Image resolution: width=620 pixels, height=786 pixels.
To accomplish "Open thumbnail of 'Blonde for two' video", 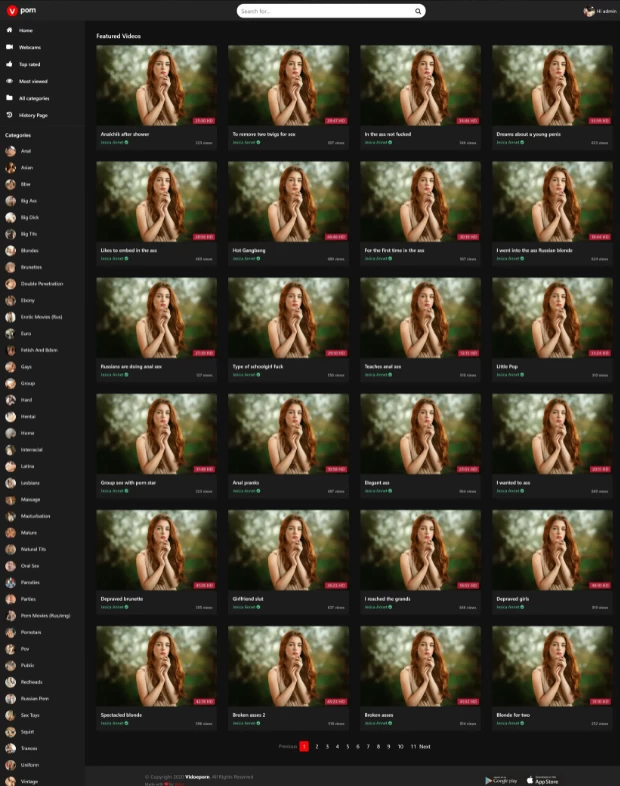I will click(x=552, y=666).
